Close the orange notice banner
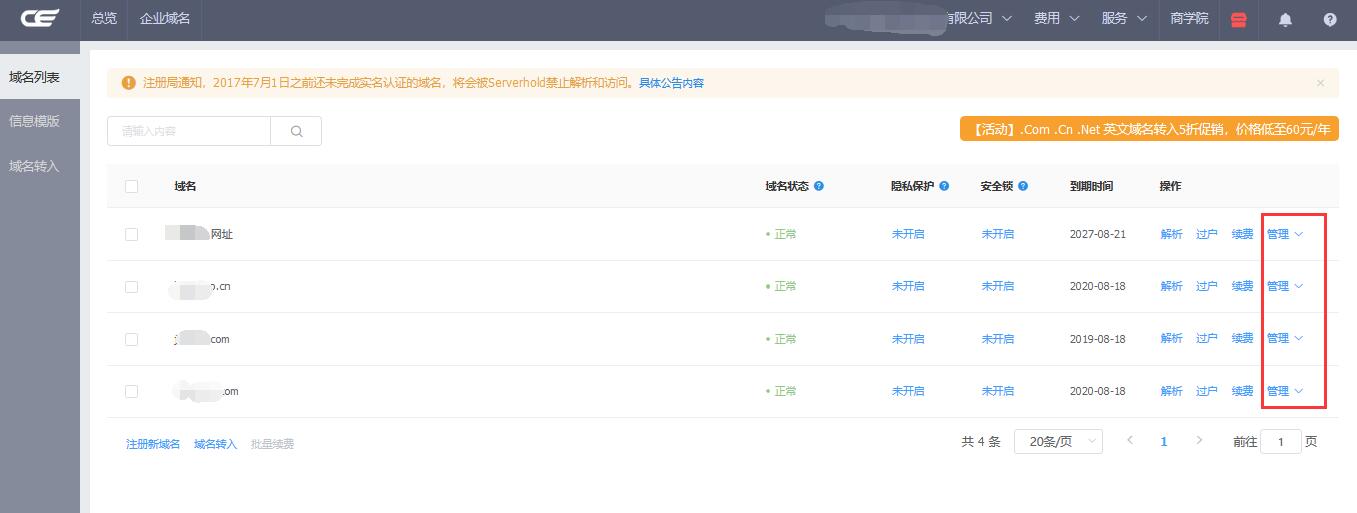Image resolution: width=1357 pixels, height=513 pixels. 1320,83
